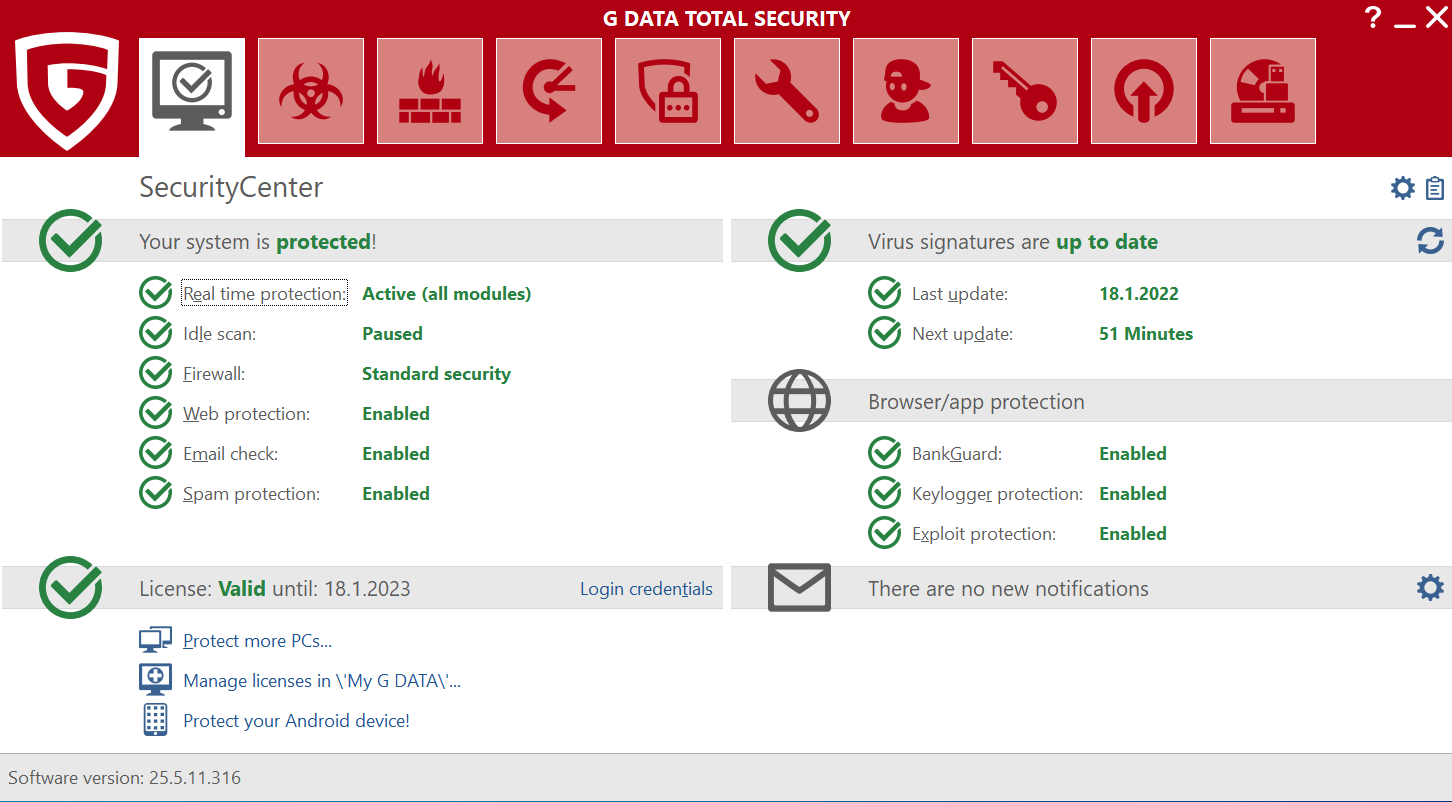Click There are no new notifications text
The height and width of the screenshot is (802, 1452).
coord(1008,589)
